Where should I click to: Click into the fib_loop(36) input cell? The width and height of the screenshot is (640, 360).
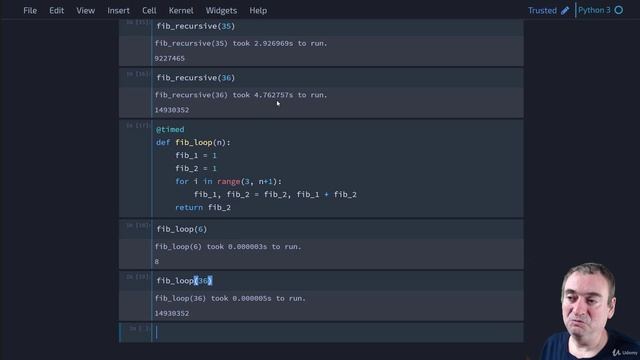coord(338,281)
